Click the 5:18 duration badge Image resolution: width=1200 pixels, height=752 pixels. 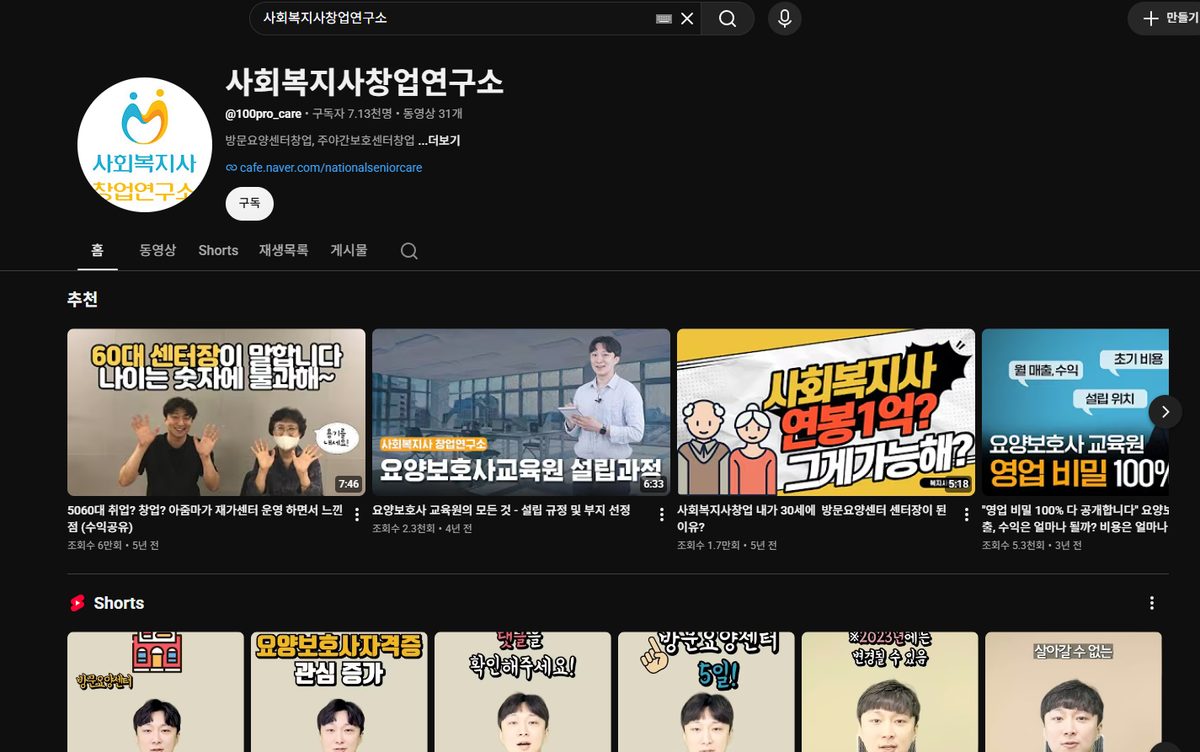[x=958, y=484]
